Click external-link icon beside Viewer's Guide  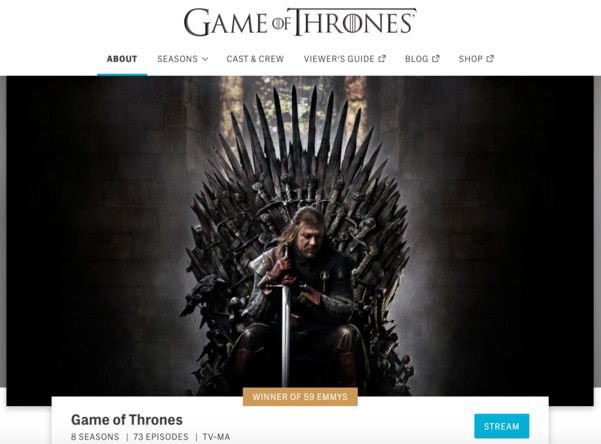(x=382, y=59)
